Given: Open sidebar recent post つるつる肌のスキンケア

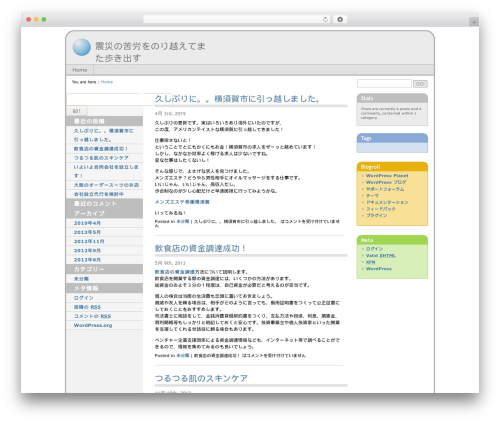Looking at the screenshot, I should click(101, 158).
